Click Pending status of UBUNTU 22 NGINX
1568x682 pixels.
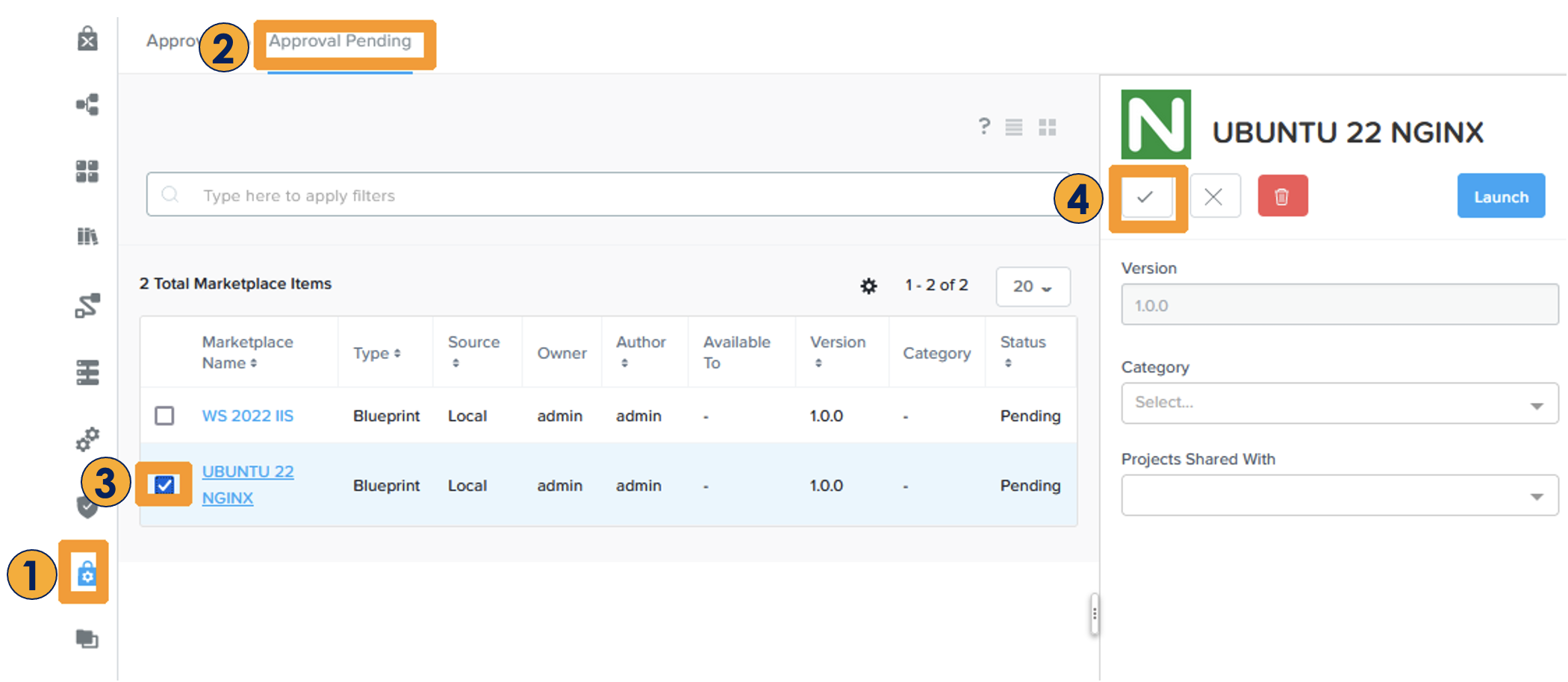point(1030,485)
